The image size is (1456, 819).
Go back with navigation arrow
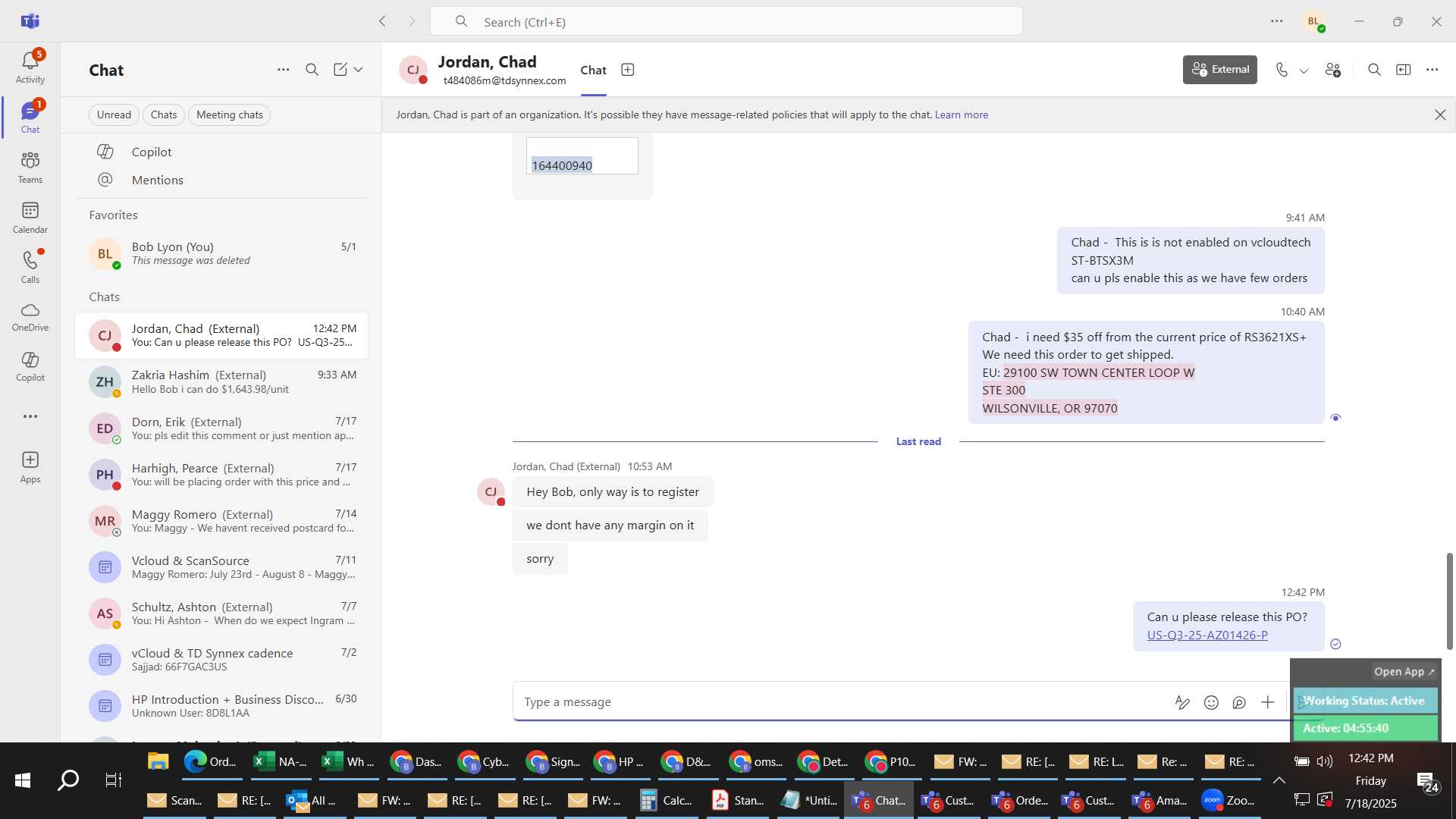[382, 21]
